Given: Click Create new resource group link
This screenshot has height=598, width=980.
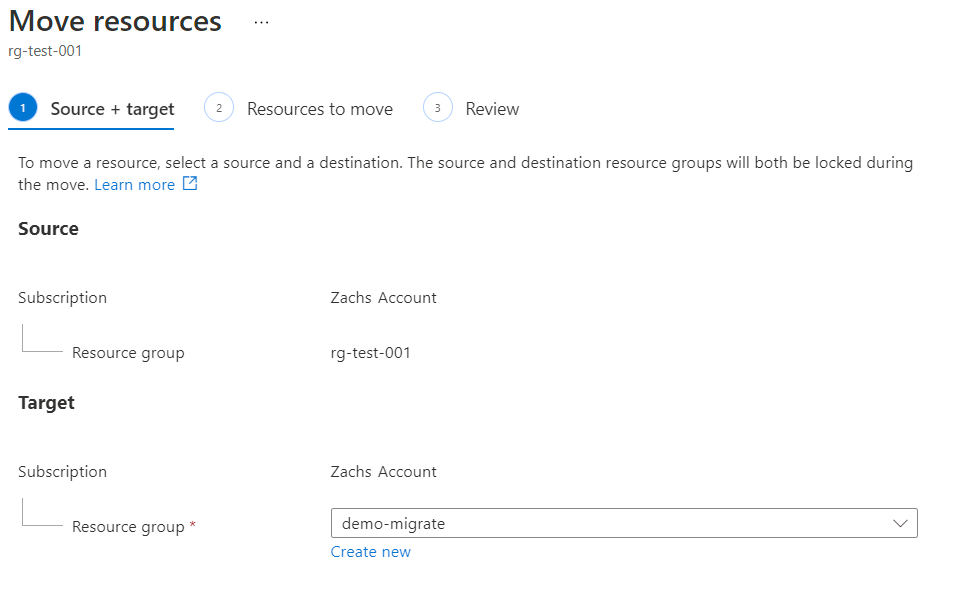Looking at the screenshot, I should coord(371,552).
